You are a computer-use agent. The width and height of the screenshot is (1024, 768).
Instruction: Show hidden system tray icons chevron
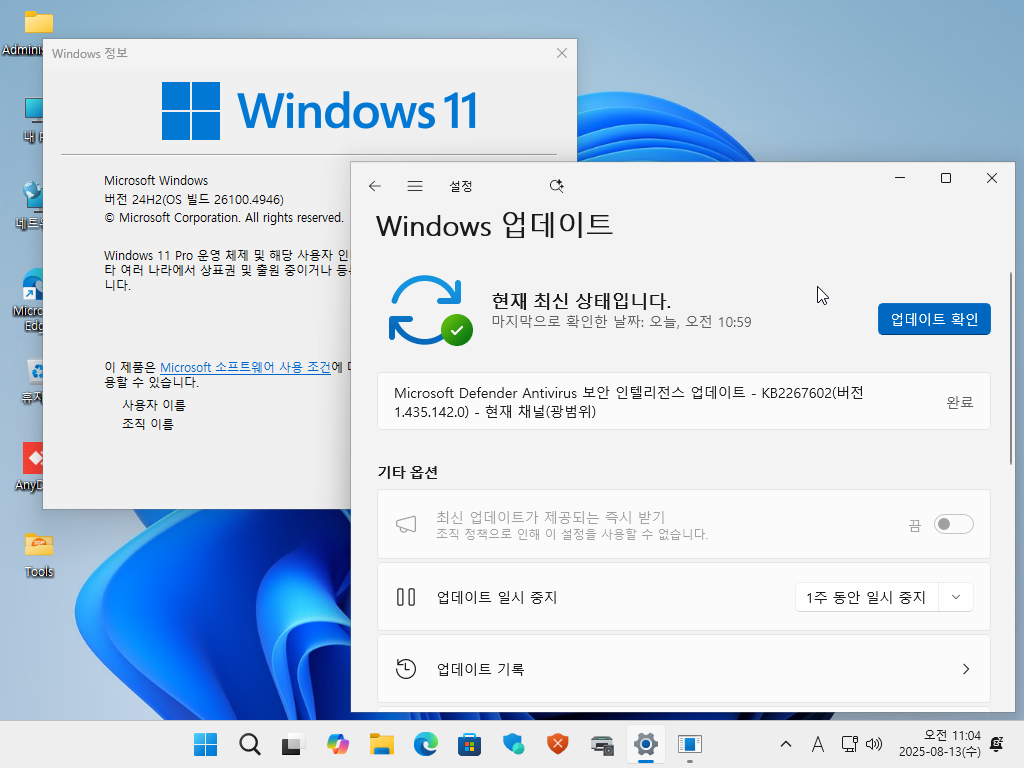(x=786, y=744)
